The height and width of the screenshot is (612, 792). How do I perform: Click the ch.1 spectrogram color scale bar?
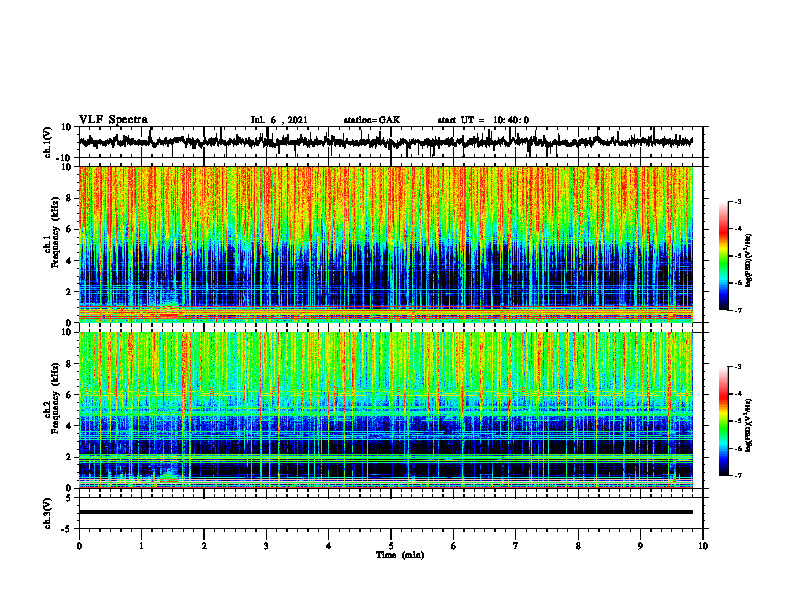tap(724, 256)
